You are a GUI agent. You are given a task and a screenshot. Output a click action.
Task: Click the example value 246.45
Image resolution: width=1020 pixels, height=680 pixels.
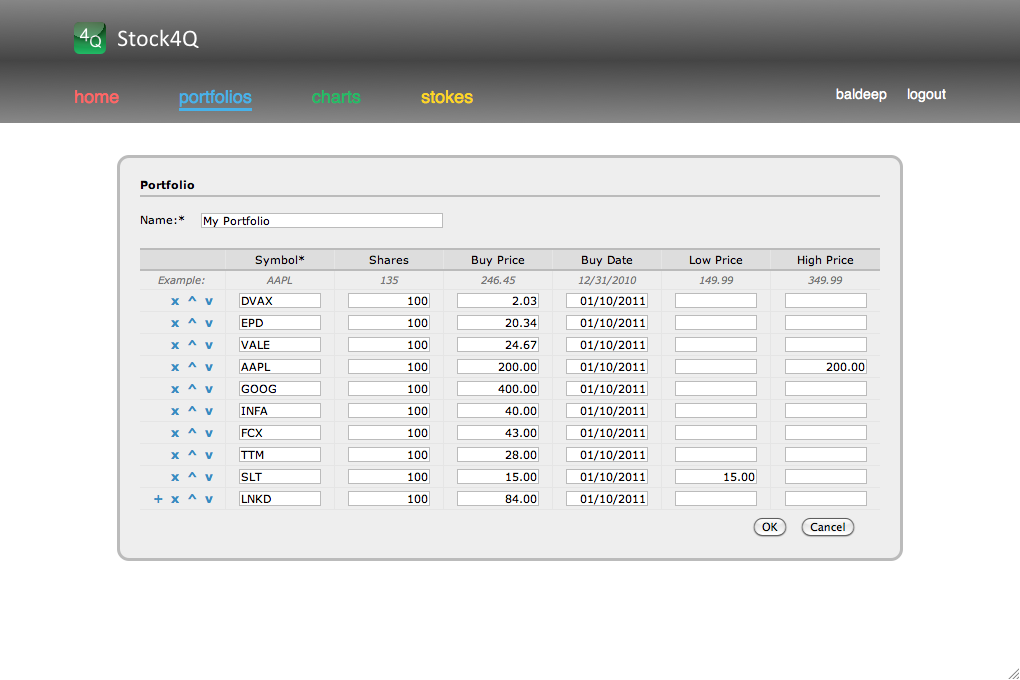(x=498, y=280)
